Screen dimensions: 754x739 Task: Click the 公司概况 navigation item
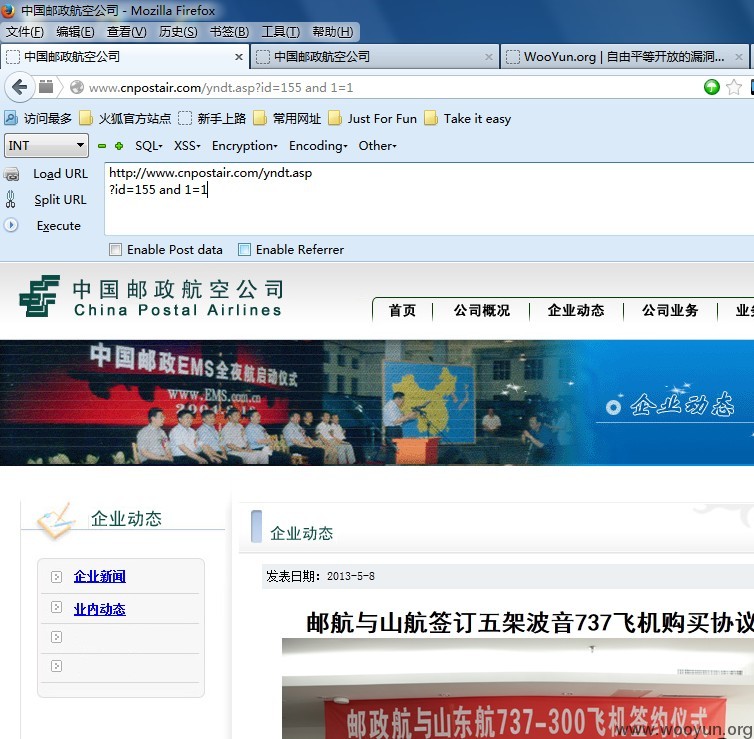[x=481, y=311]
